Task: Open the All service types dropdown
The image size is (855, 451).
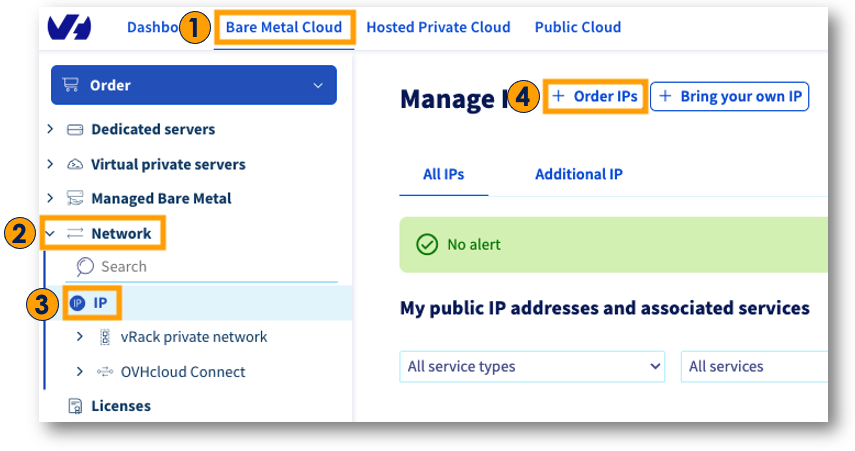Action: click(x=532, y=366)
